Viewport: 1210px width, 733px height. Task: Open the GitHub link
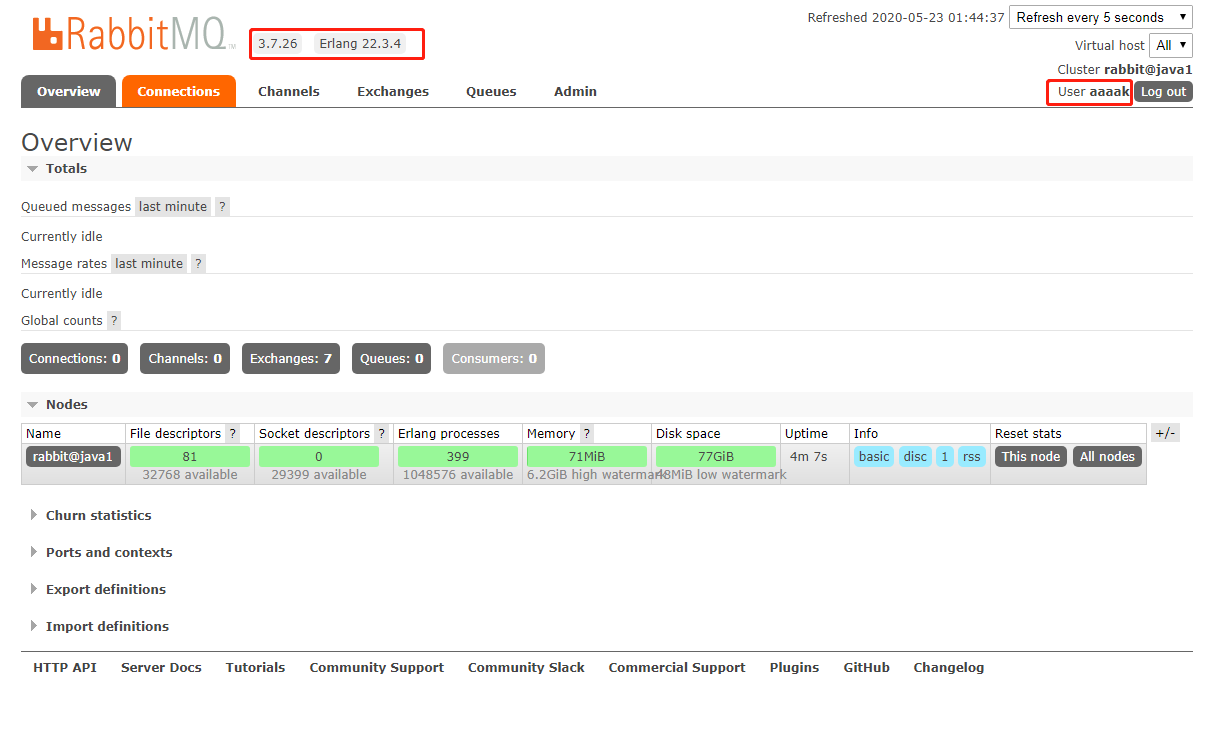(x=866, y=667)
